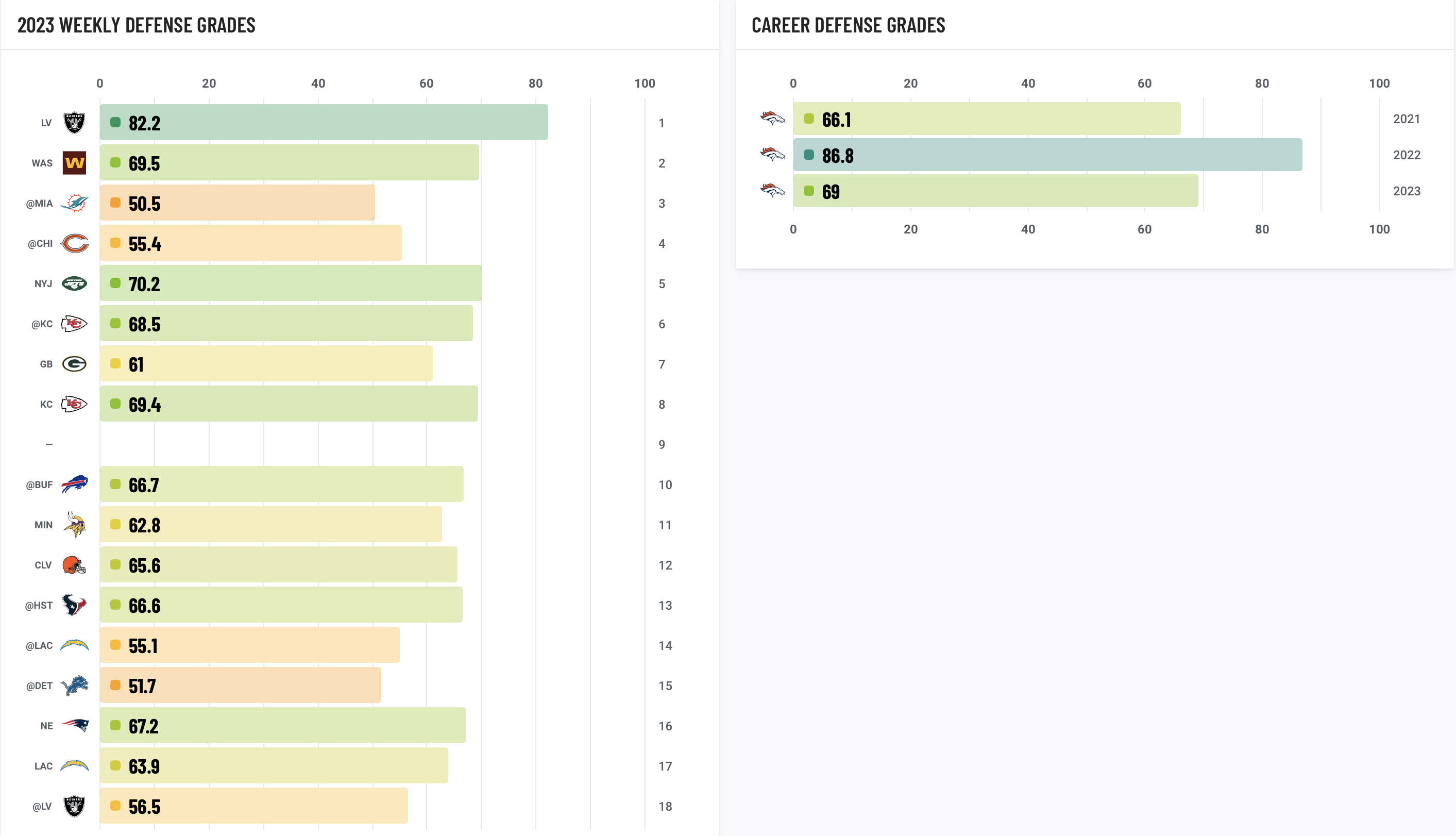Click the Detroit Lions logo

[x=74, y=685]
